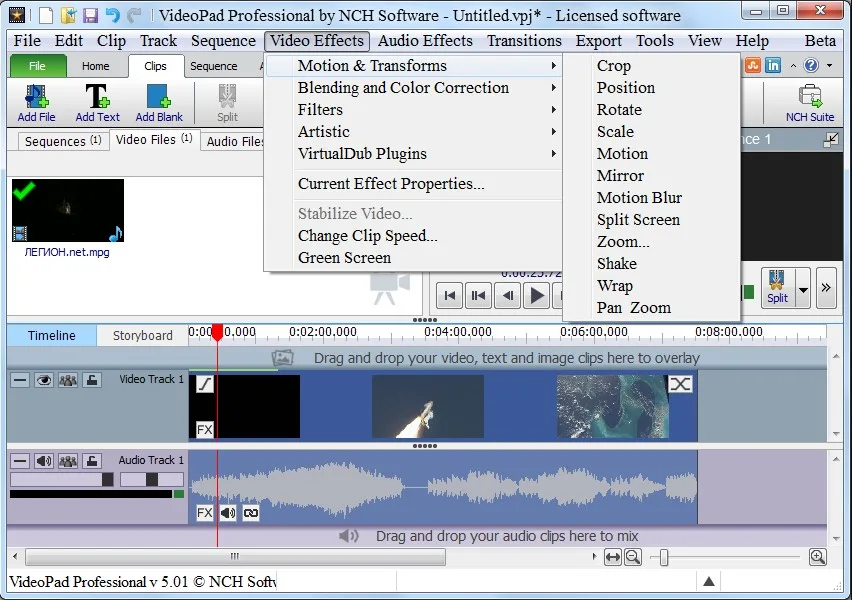Expand the VirtualDub Plugins submenu
The image size is (852, 600).
tap(413, 154)
